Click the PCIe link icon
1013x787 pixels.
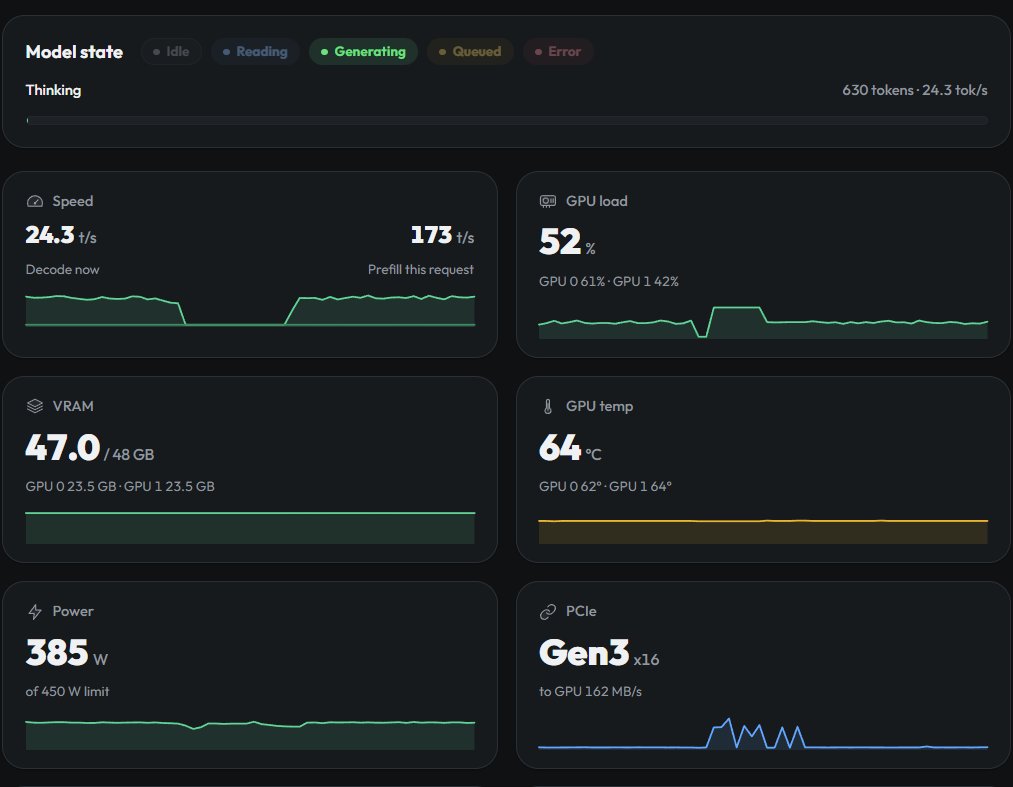548,611
